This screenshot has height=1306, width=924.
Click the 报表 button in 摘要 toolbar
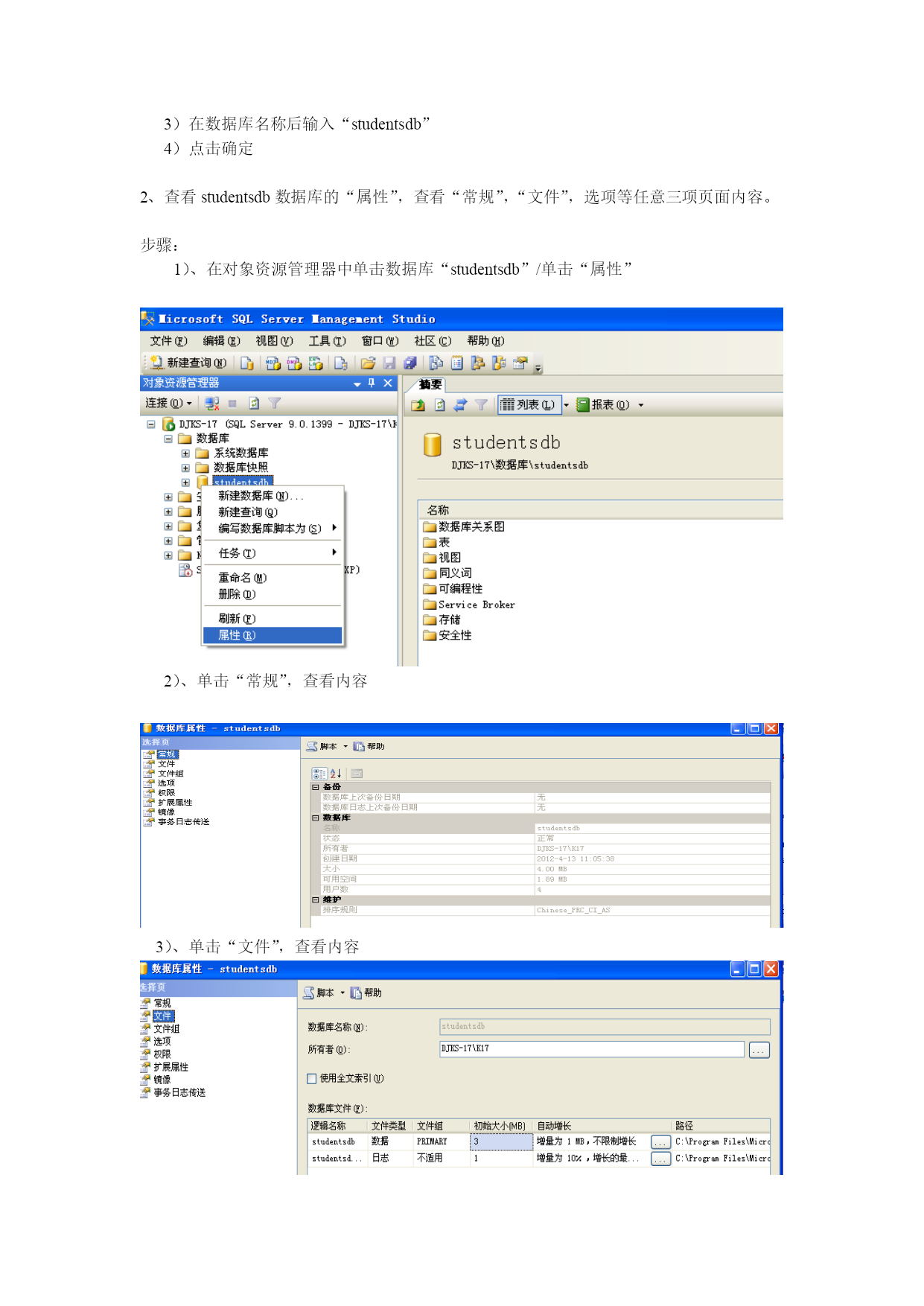pos(603,405)
